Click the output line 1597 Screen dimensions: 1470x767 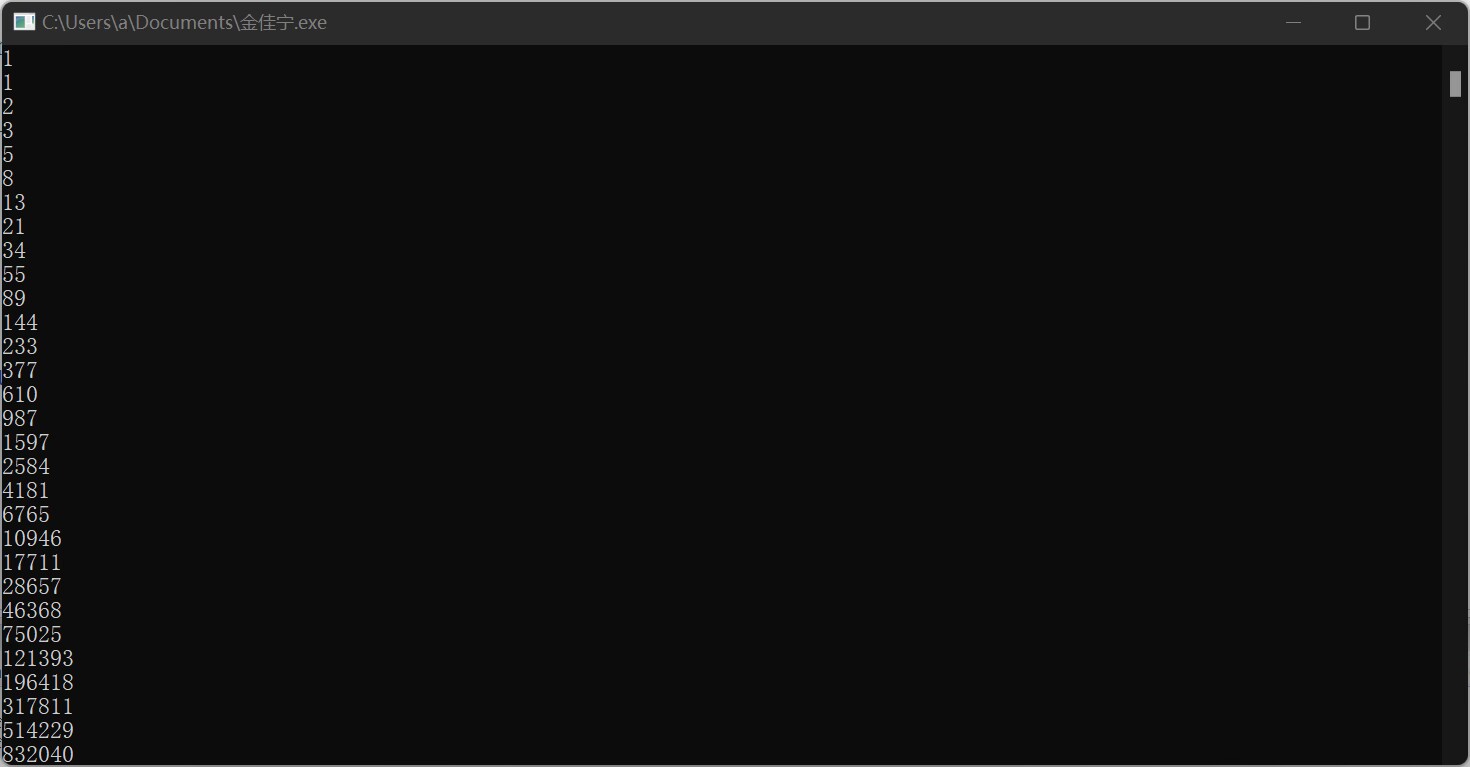(x=26, y=442)
